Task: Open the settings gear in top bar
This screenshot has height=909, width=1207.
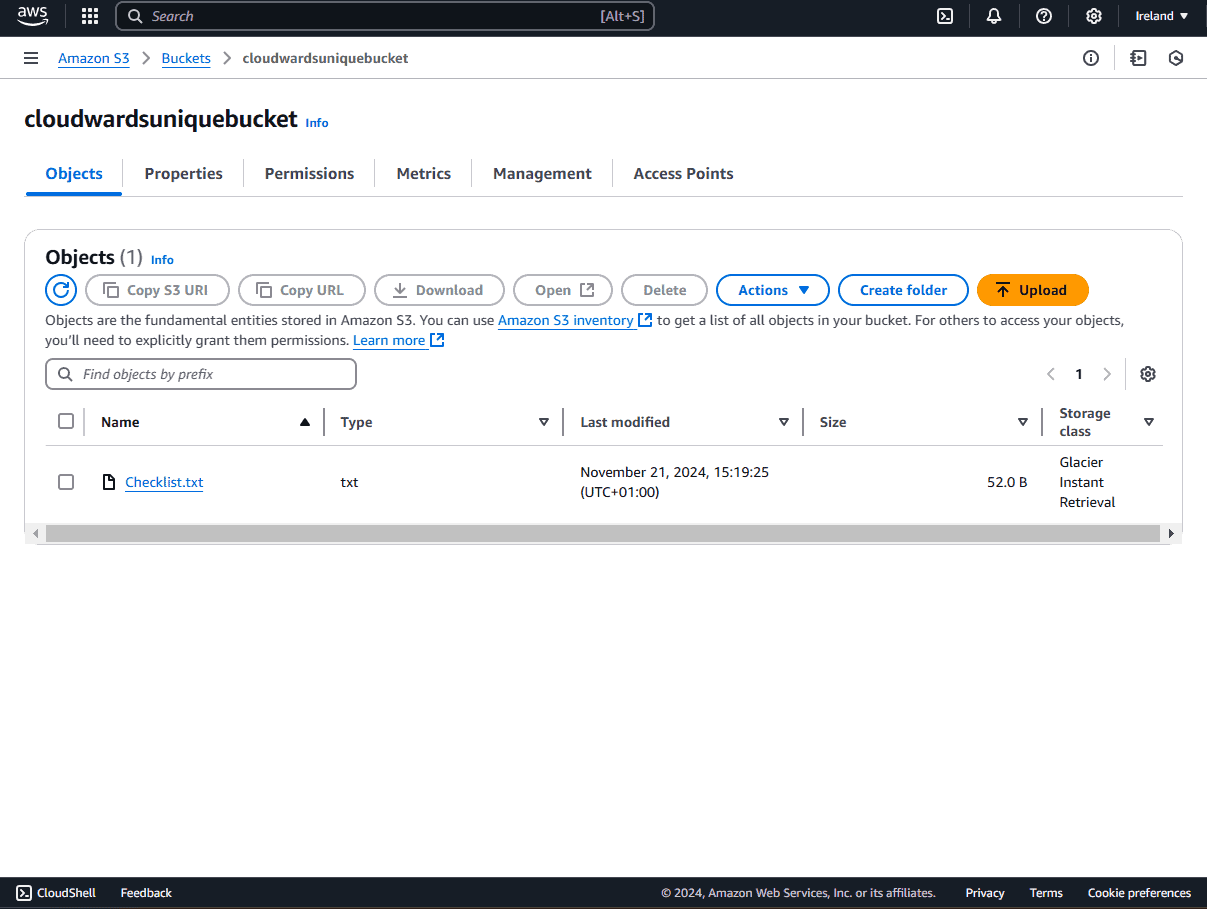Action: tap(1094, 16)
